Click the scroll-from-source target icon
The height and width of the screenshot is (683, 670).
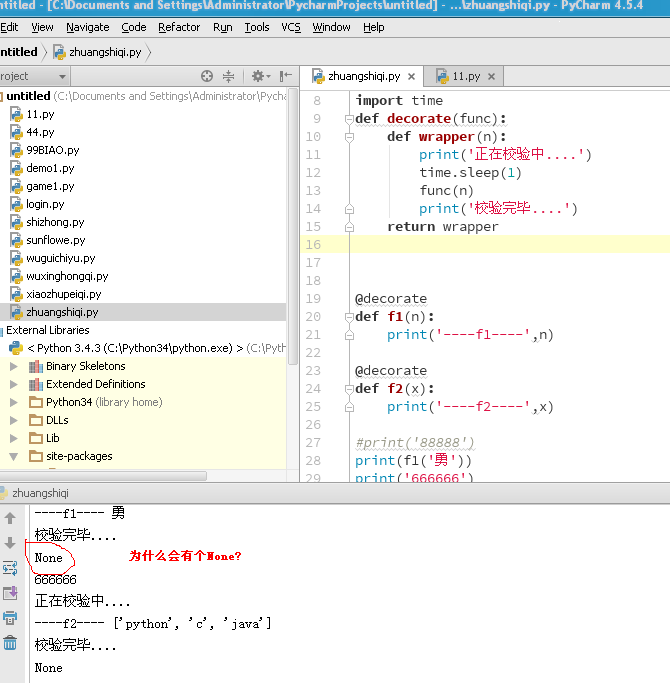click(x=207, y=76)
